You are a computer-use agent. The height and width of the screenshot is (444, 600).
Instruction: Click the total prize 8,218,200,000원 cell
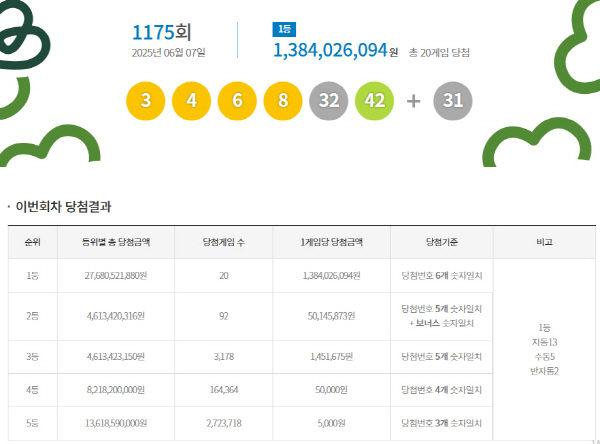tap(116, 390)
